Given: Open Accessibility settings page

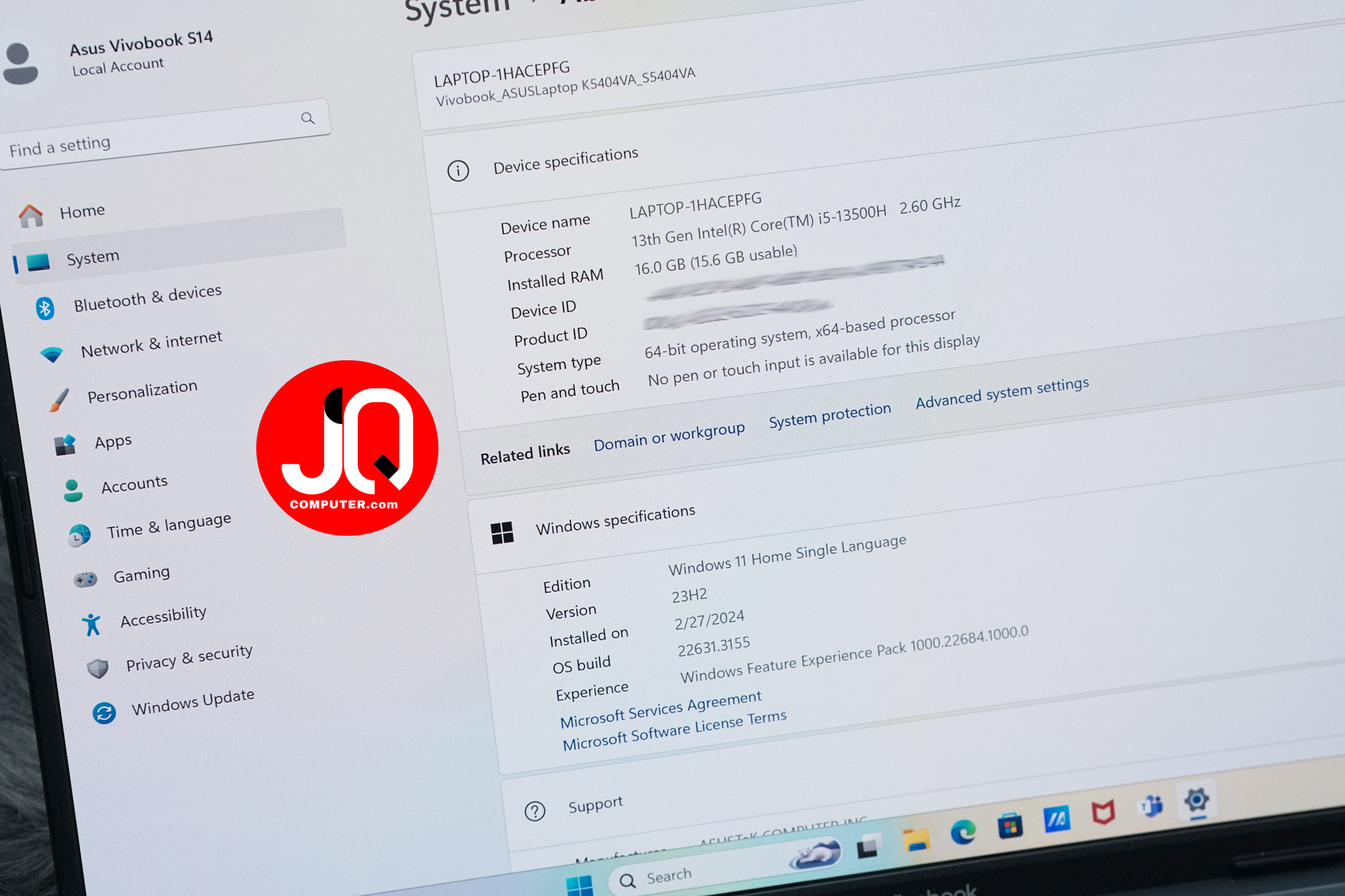Looking at the screenshot, I should tap(163, 616).
